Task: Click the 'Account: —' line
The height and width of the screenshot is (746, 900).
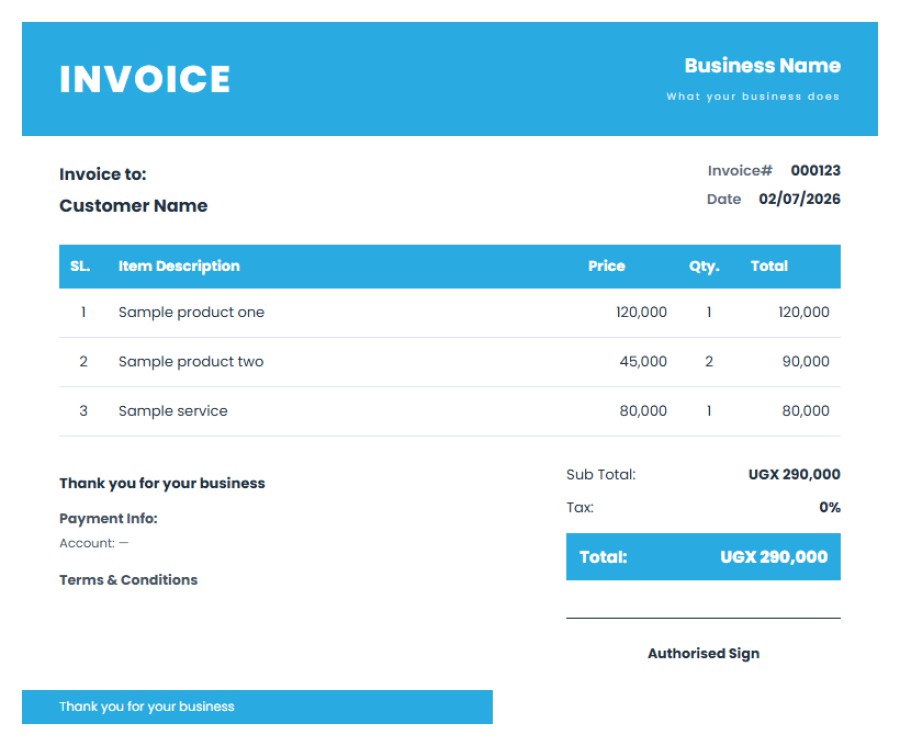Action: (x=94, y=543)
